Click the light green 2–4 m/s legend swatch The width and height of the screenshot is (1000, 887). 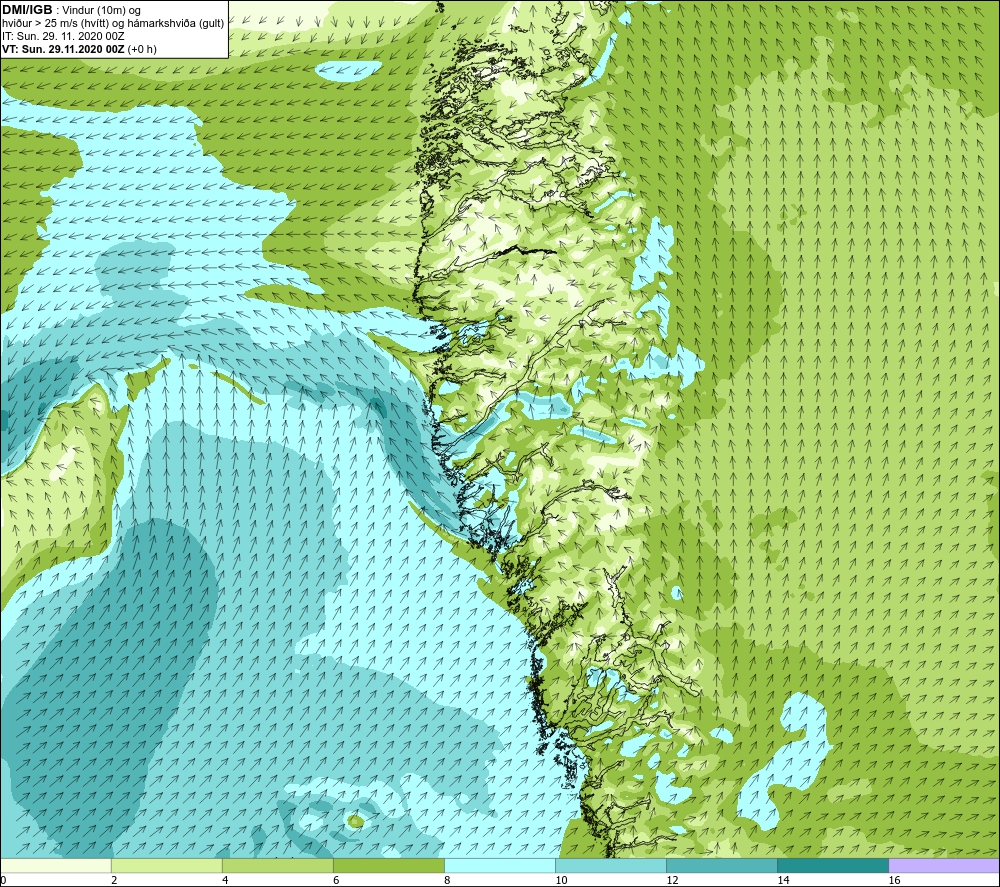pyautogui.click(x=166, y=865)
